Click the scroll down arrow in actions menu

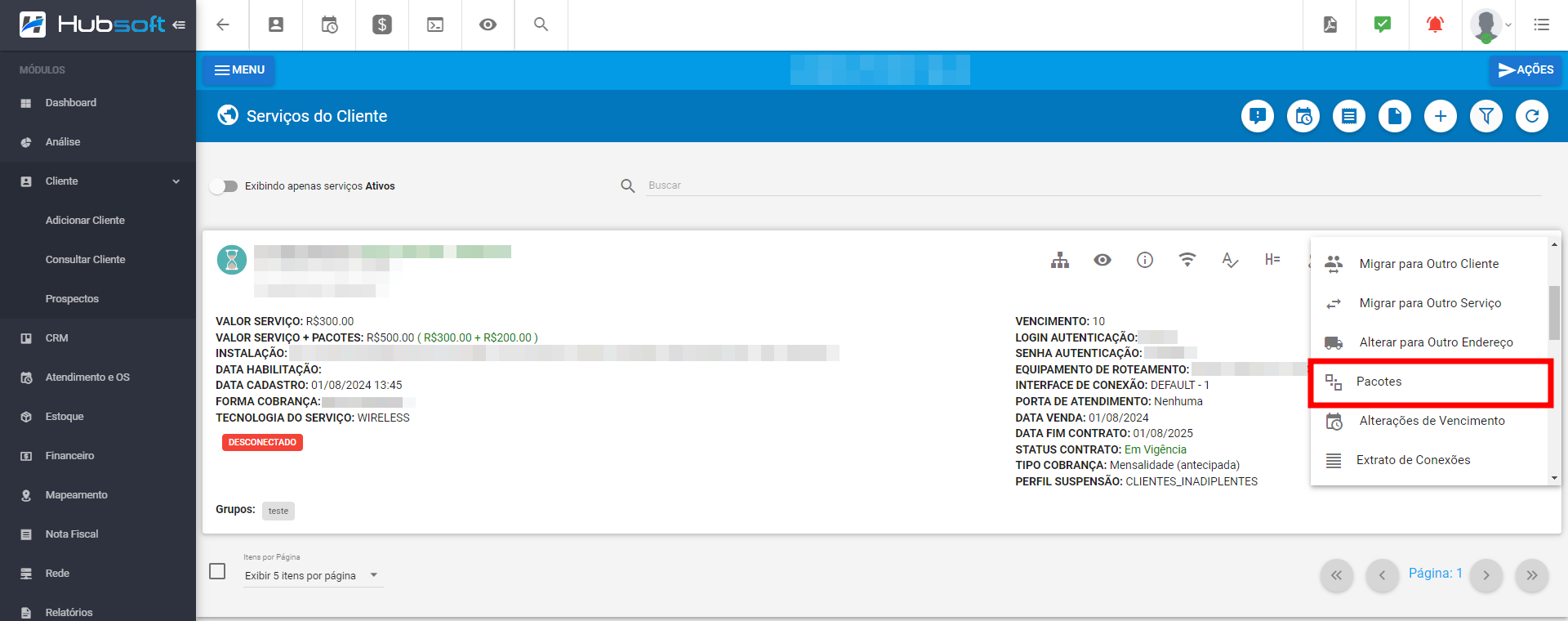pos(1554,478)
